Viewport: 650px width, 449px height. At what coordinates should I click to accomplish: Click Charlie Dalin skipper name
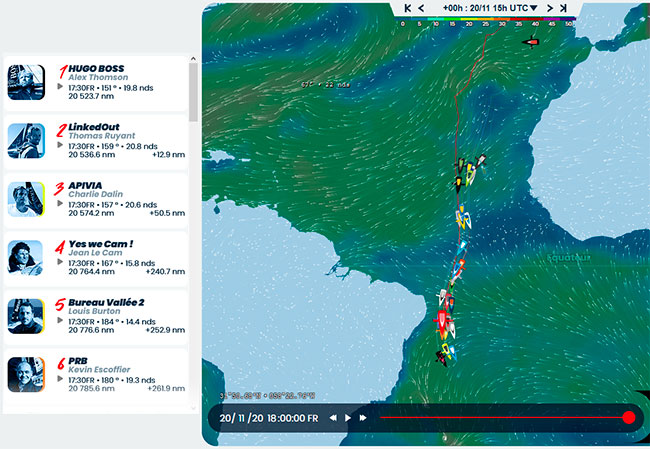coord(96,194)
